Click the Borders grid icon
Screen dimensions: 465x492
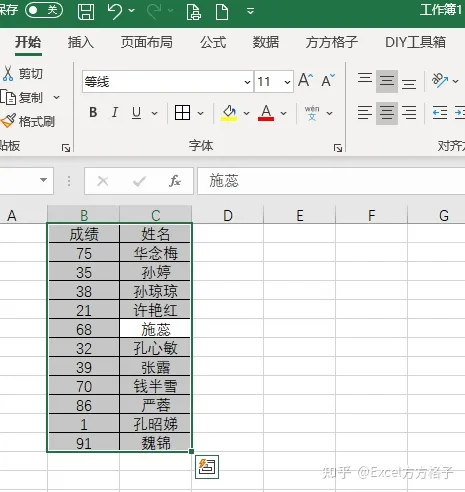(x=182, y=113)
